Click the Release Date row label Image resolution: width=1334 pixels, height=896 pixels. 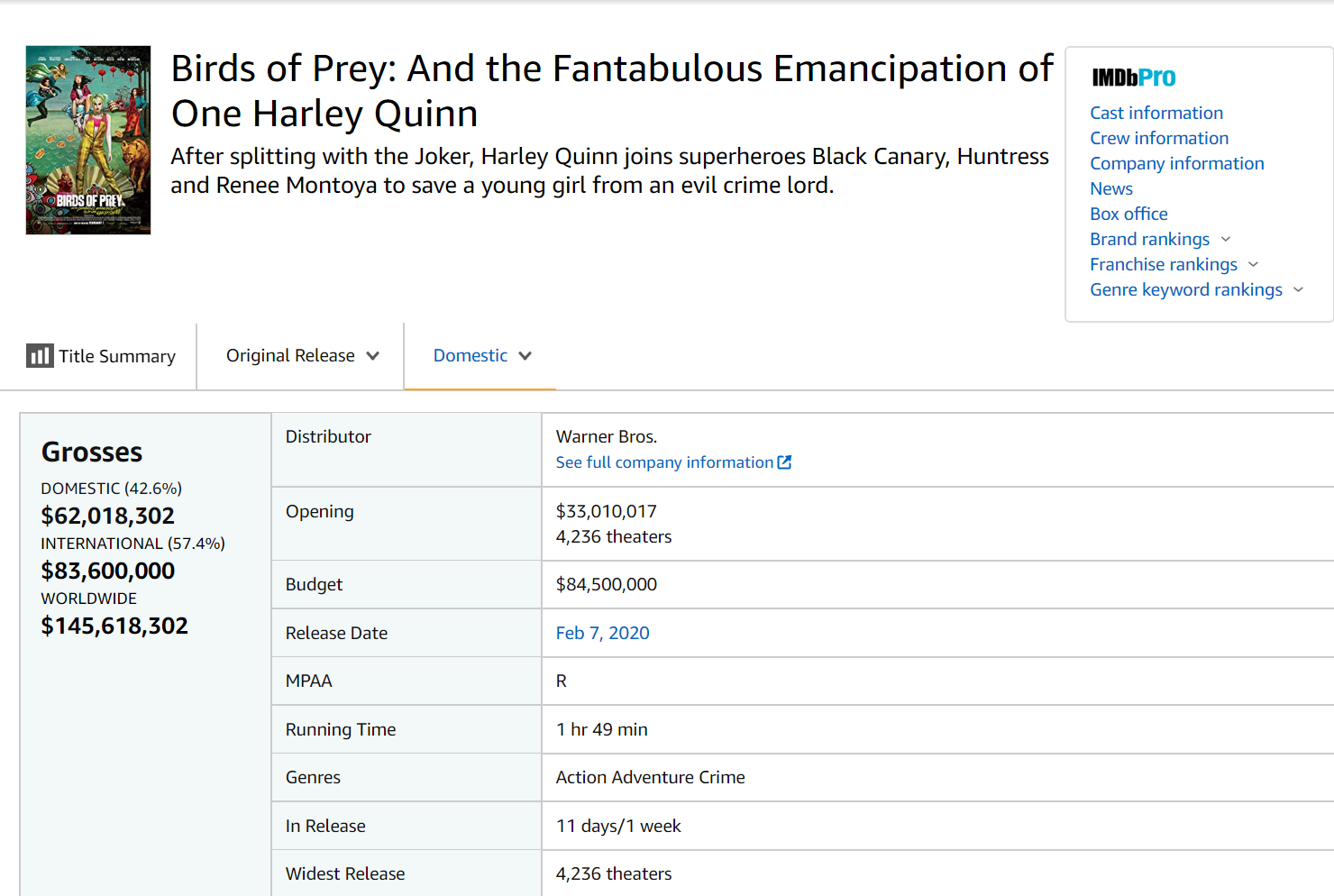336,633
